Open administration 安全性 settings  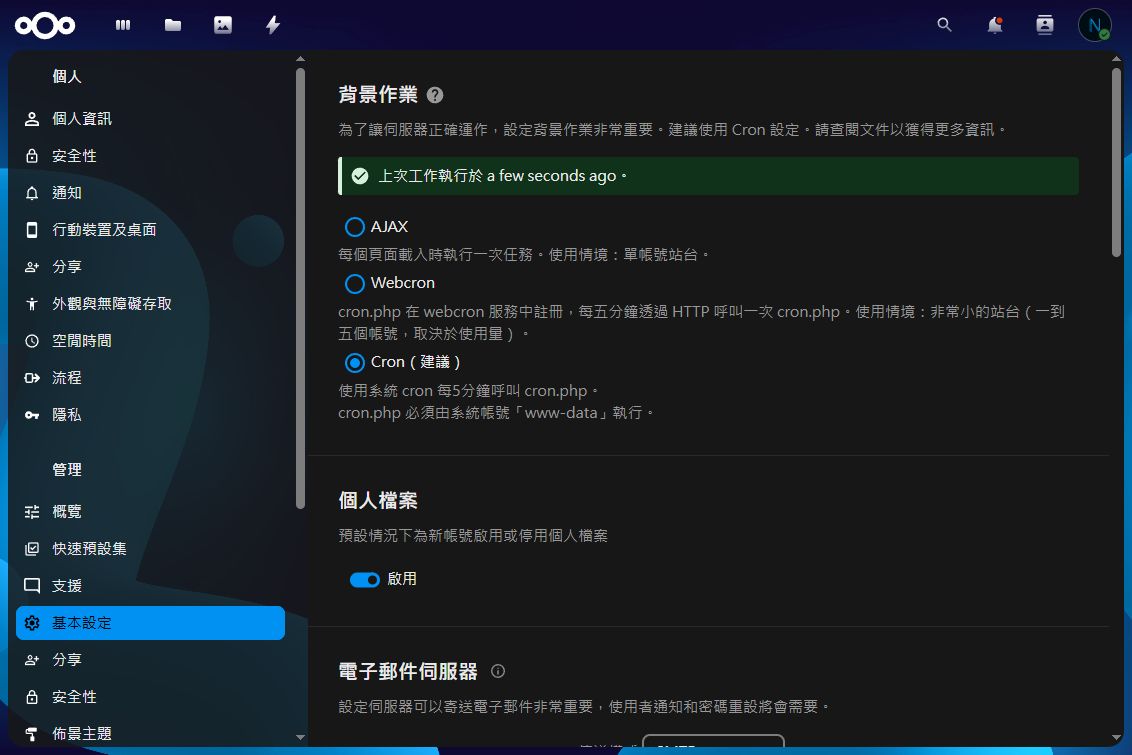[x=150, y=697]
